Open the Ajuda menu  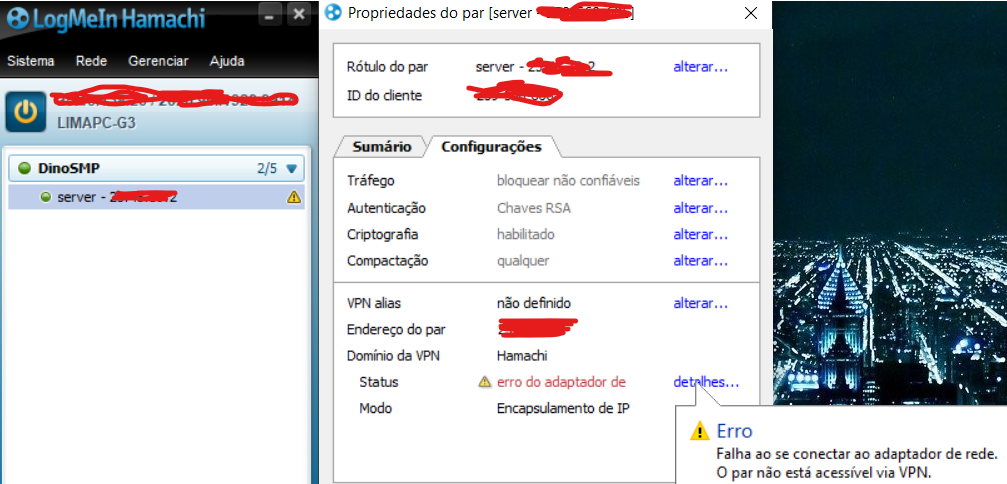click(227, 61)
